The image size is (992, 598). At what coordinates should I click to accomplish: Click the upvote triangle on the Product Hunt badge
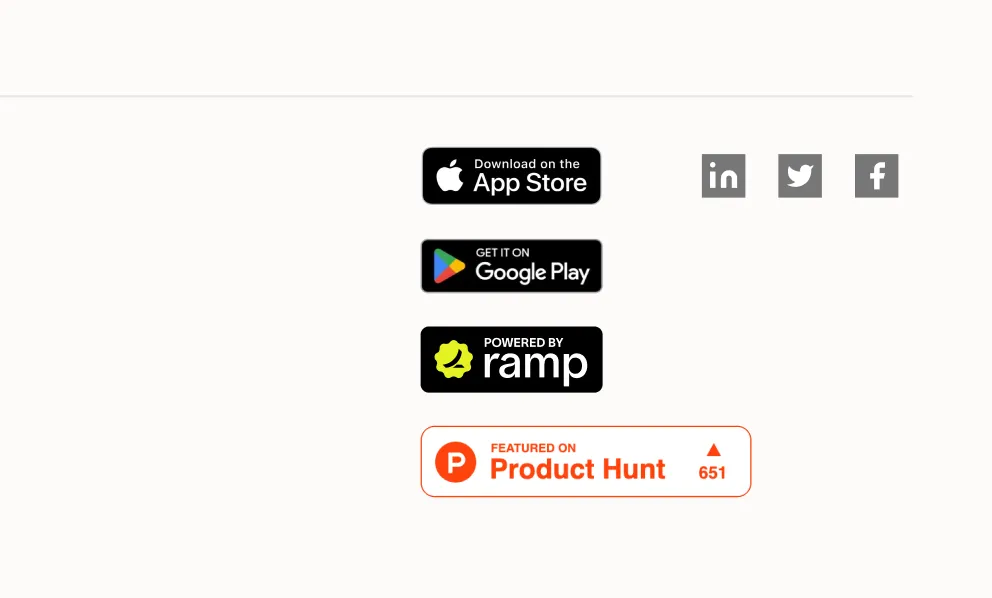coord(712,450)
